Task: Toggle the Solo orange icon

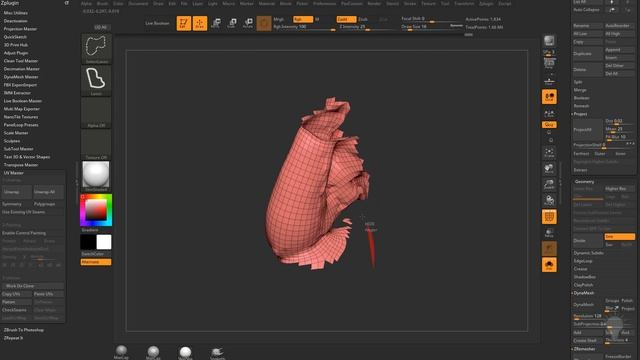Action: (x=549, y=265)
